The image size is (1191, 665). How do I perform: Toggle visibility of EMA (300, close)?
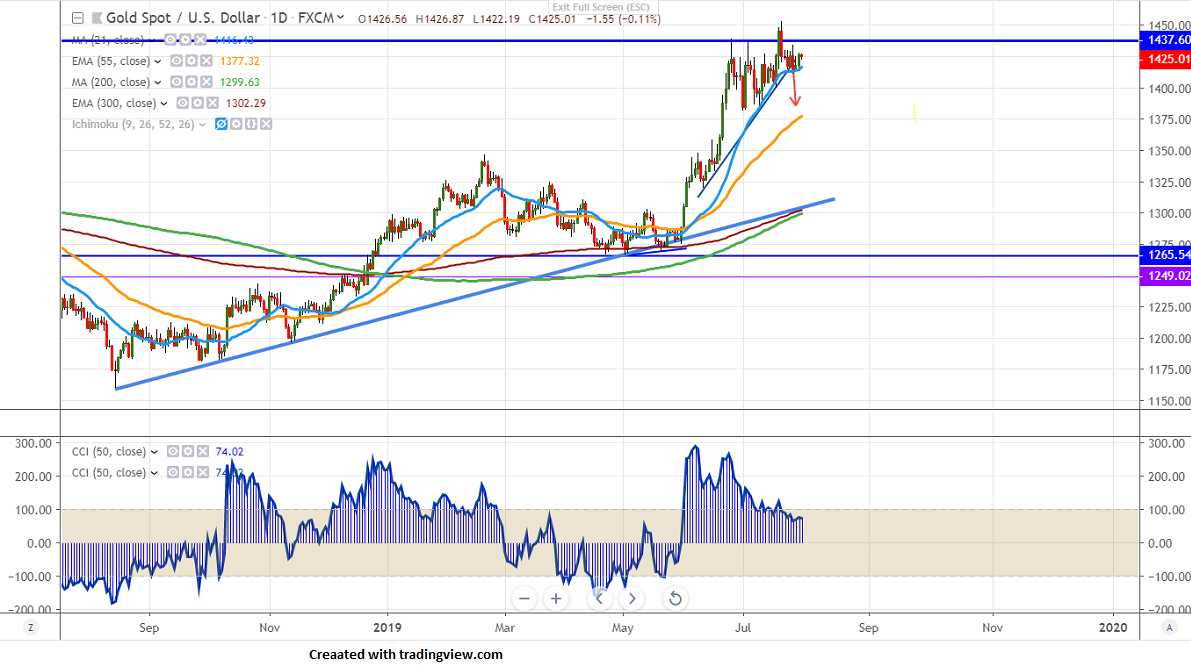pyautogui.click(x=183, y=103)
